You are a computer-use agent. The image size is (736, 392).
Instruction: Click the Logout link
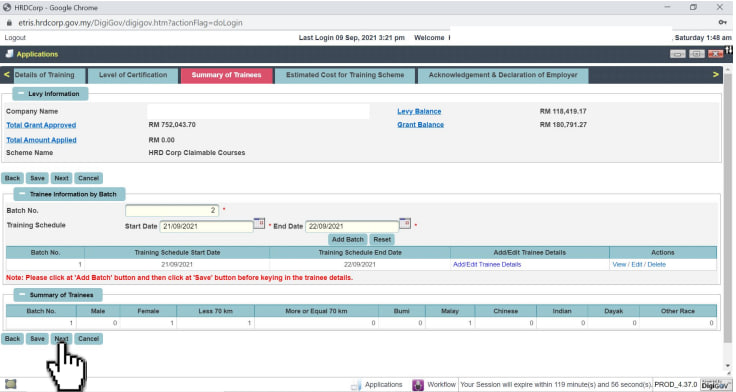click(15, 38)
